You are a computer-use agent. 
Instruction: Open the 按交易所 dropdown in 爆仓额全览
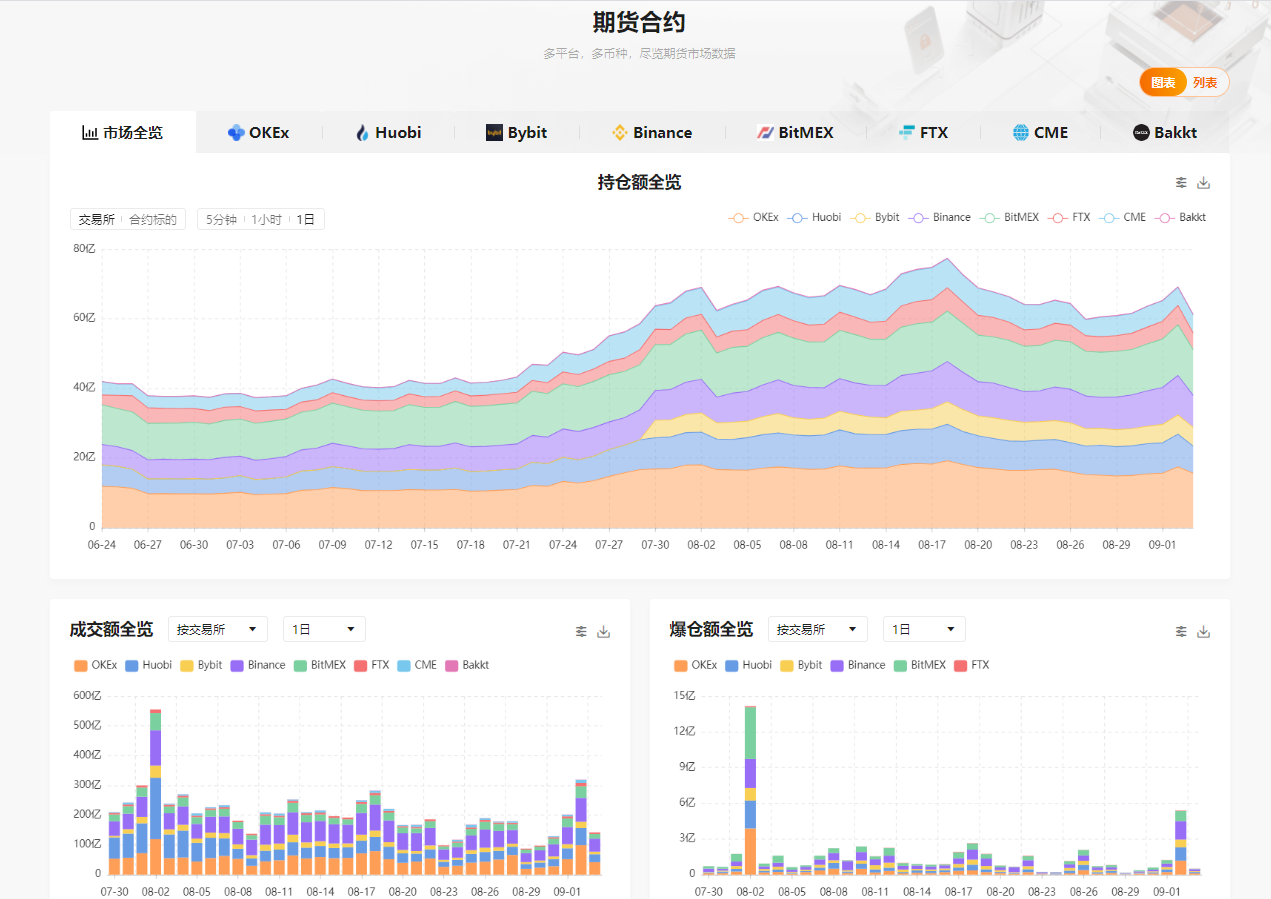[x=817, y=629]
